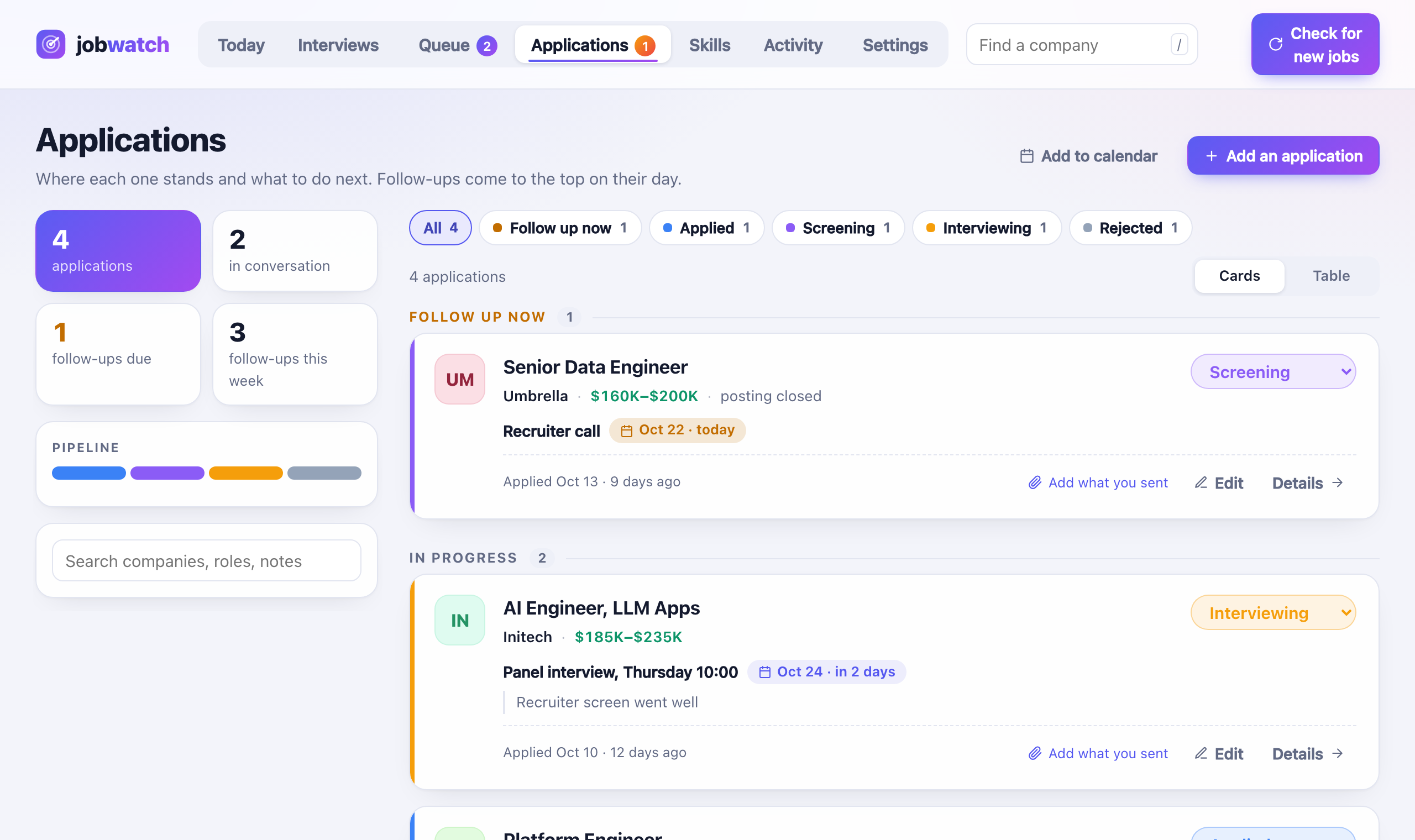Click the blue Applied pipeline segment
The width and height of the screenshot is (1415, 840).
tap(89, 473)
